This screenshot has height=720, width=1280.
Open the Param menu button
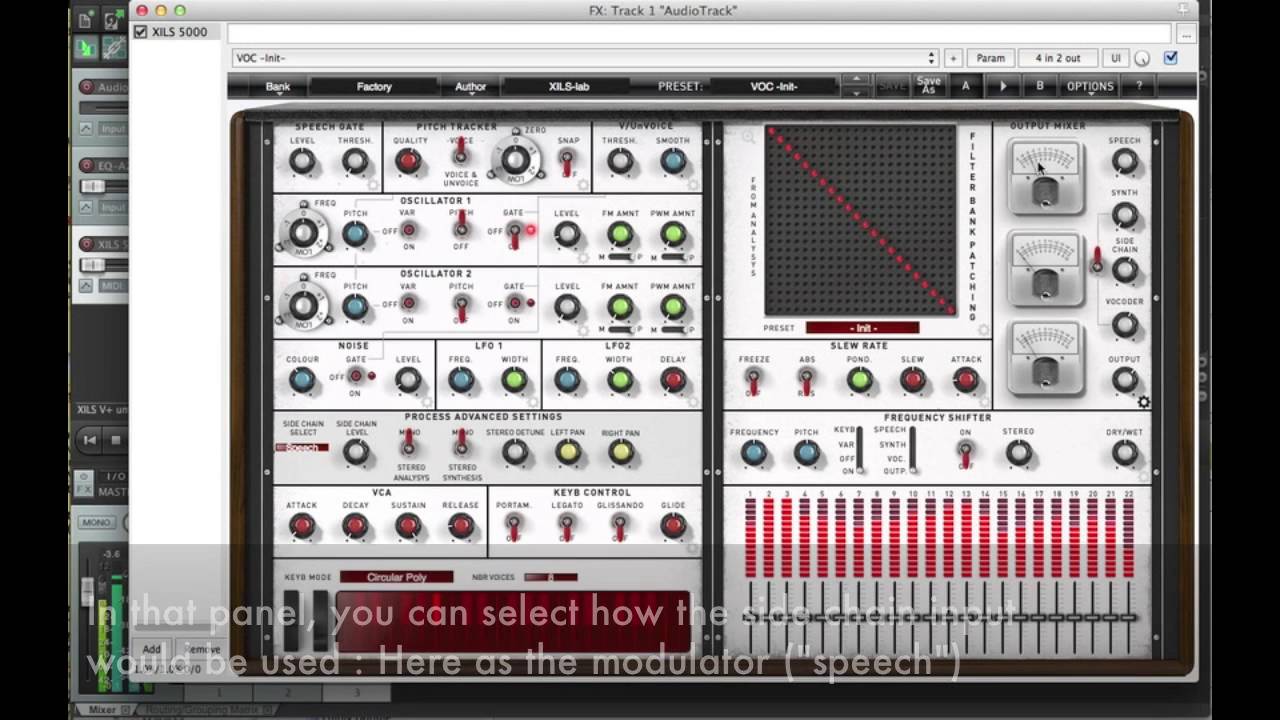pyautogui.click(x=991, y=58)
